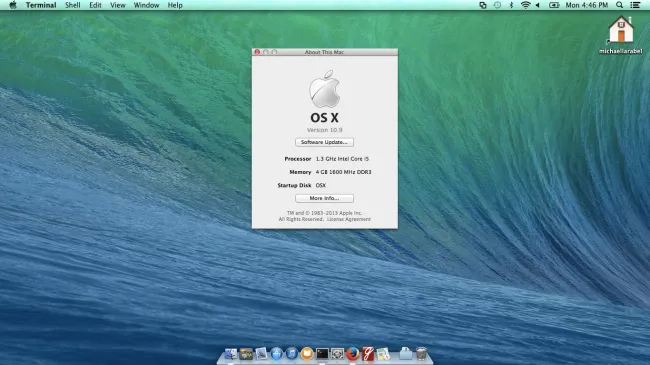Screen dimensions: 650x365
Task: Open the volume speaker menu bar icon
Action: click(x=538, y=5)
